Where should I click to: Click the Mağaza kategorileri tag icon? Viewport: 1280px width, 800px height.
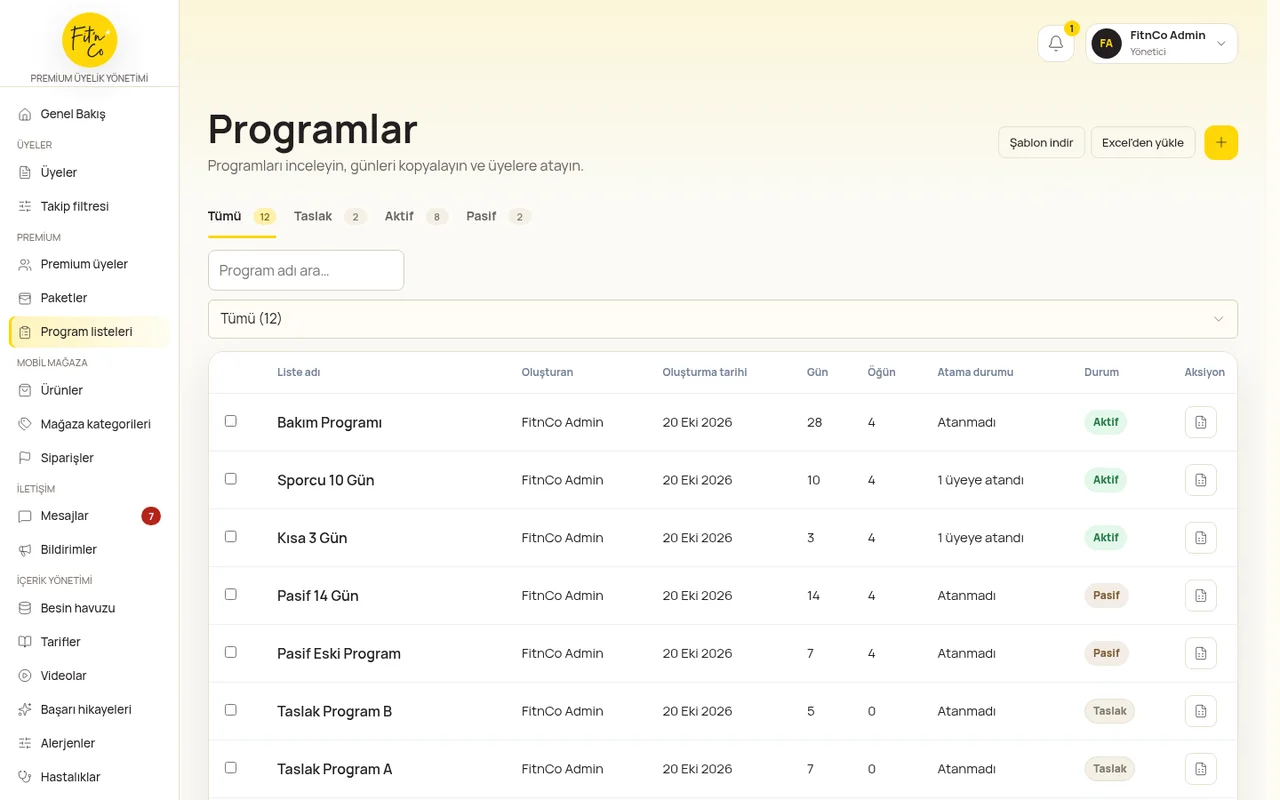pos(25,424)
